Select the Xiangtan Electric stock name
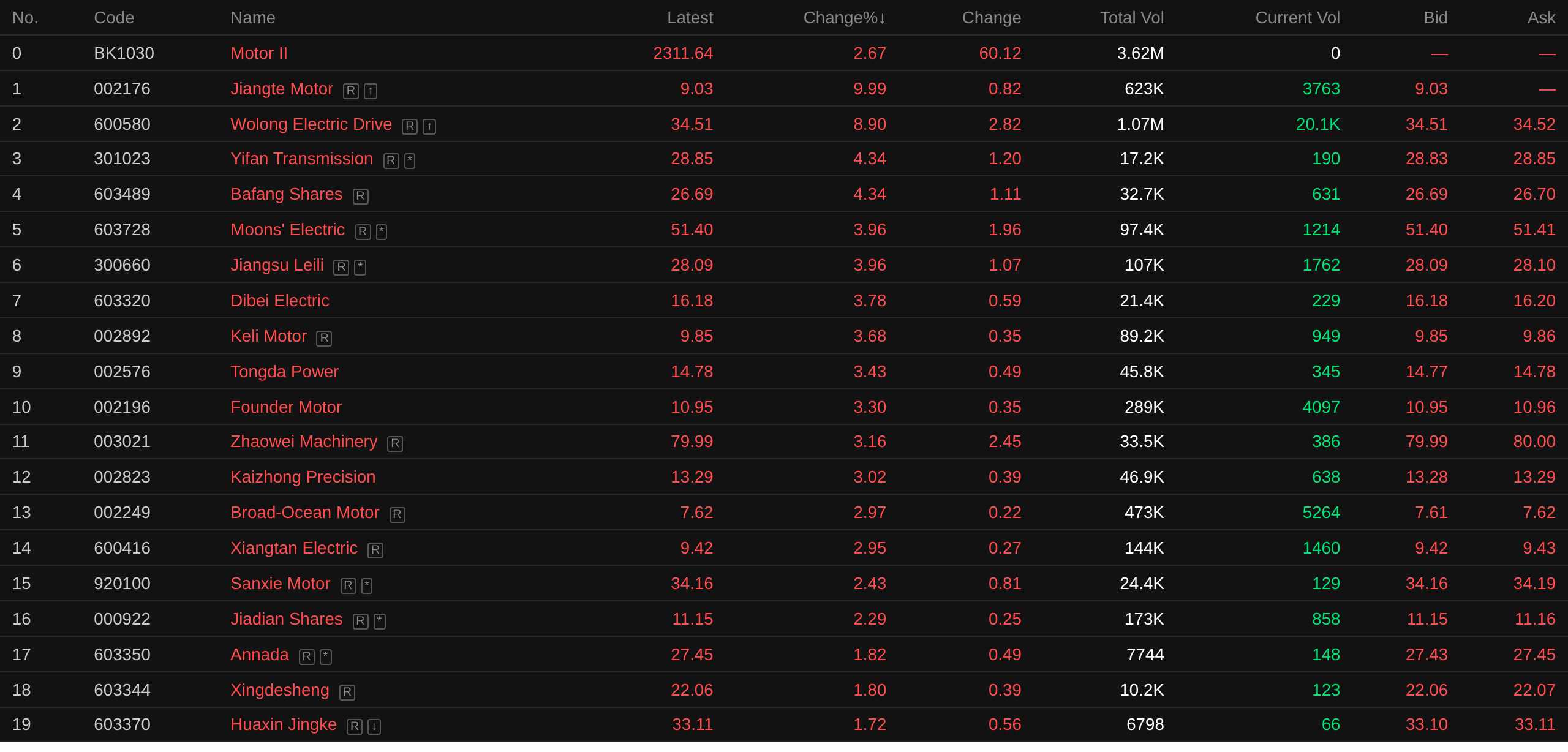 tap(294, 548)
